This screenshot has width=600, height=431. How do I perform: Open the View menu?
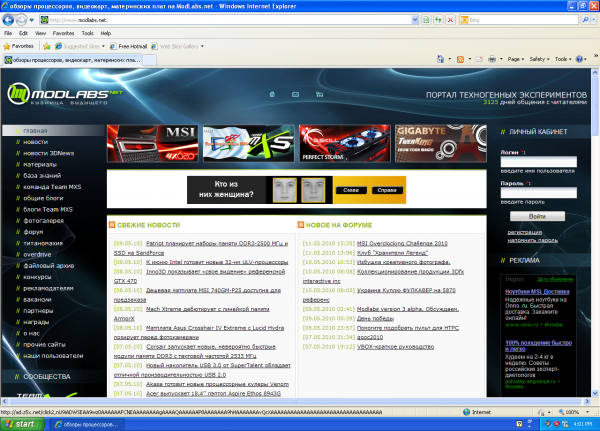(40, 33)
